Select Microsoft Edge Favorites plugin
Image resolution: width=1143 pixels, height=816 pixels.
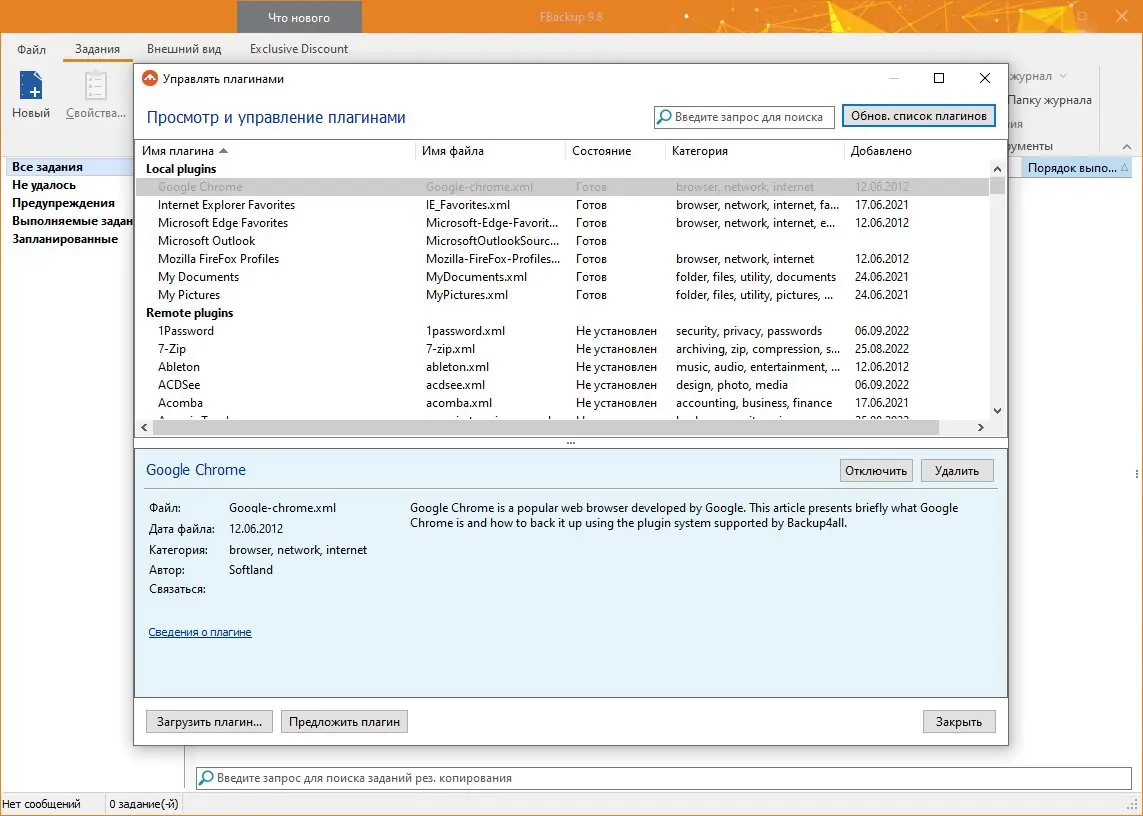562,223
